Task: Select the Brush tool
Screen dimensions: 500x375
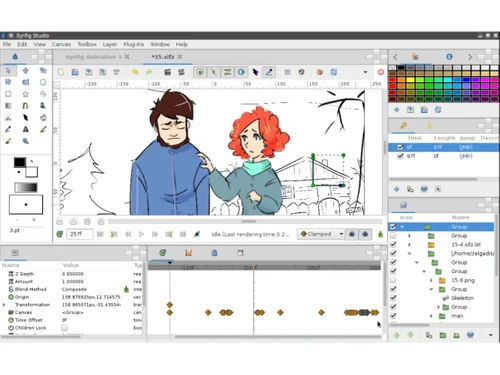Action: tap(8, 141)
